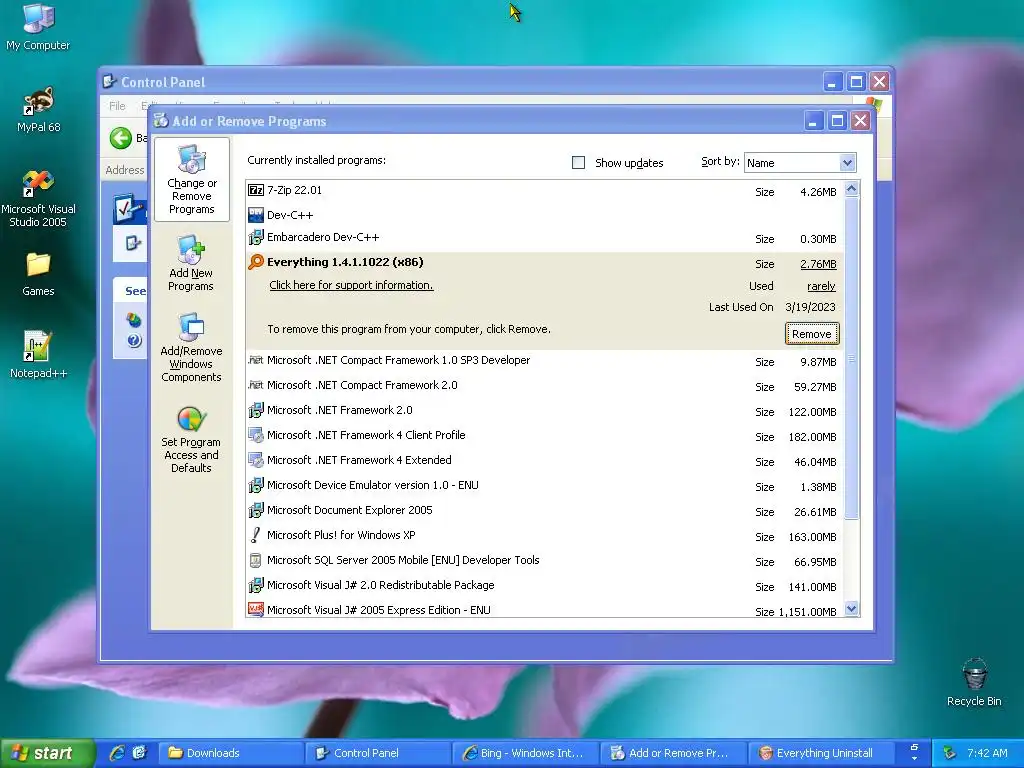Switch to Bing - Windows Internet taskbar button
Image resolution: width=1024 pixels, height=768 pixels.
527,753
